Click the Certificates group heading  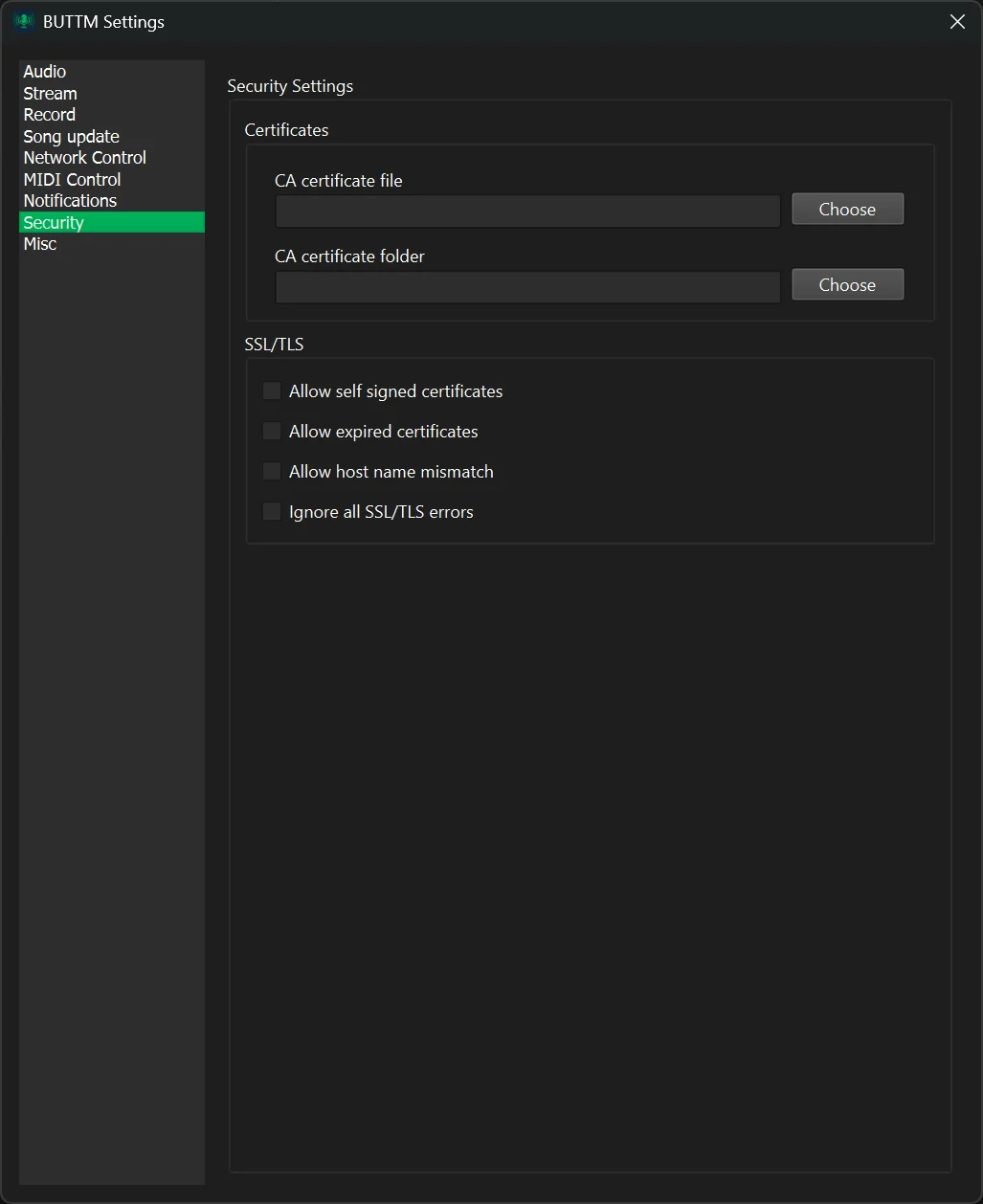285,129
